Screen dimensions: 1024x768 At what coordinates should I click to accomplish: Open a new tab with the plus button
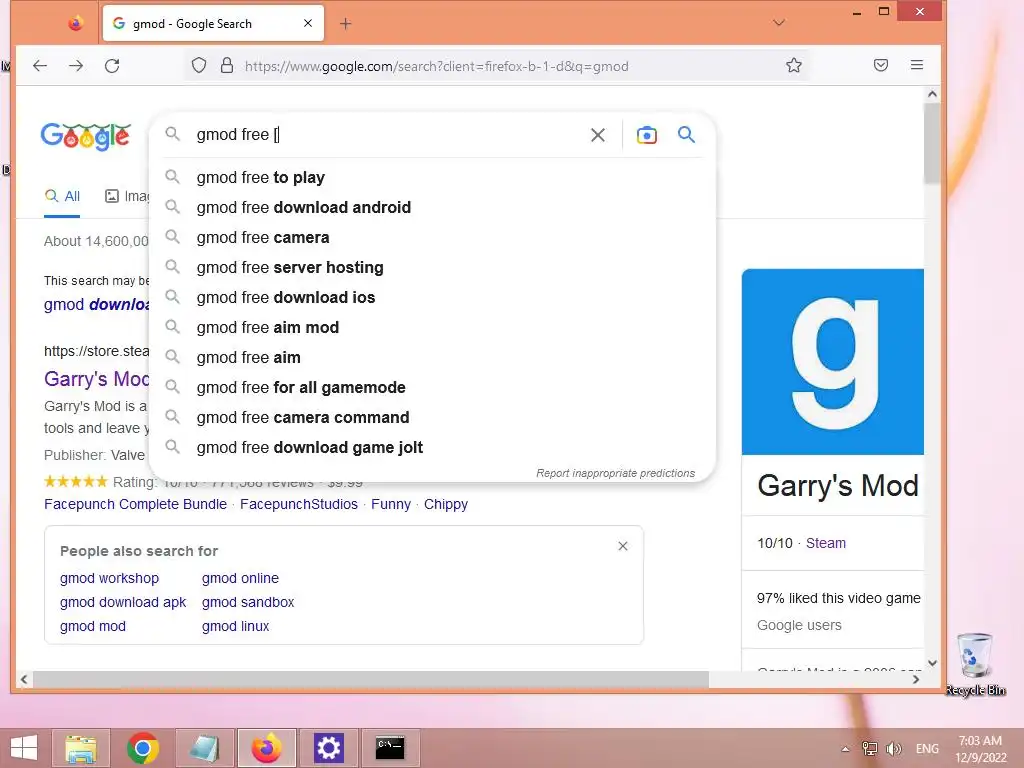tap(345, 24)
